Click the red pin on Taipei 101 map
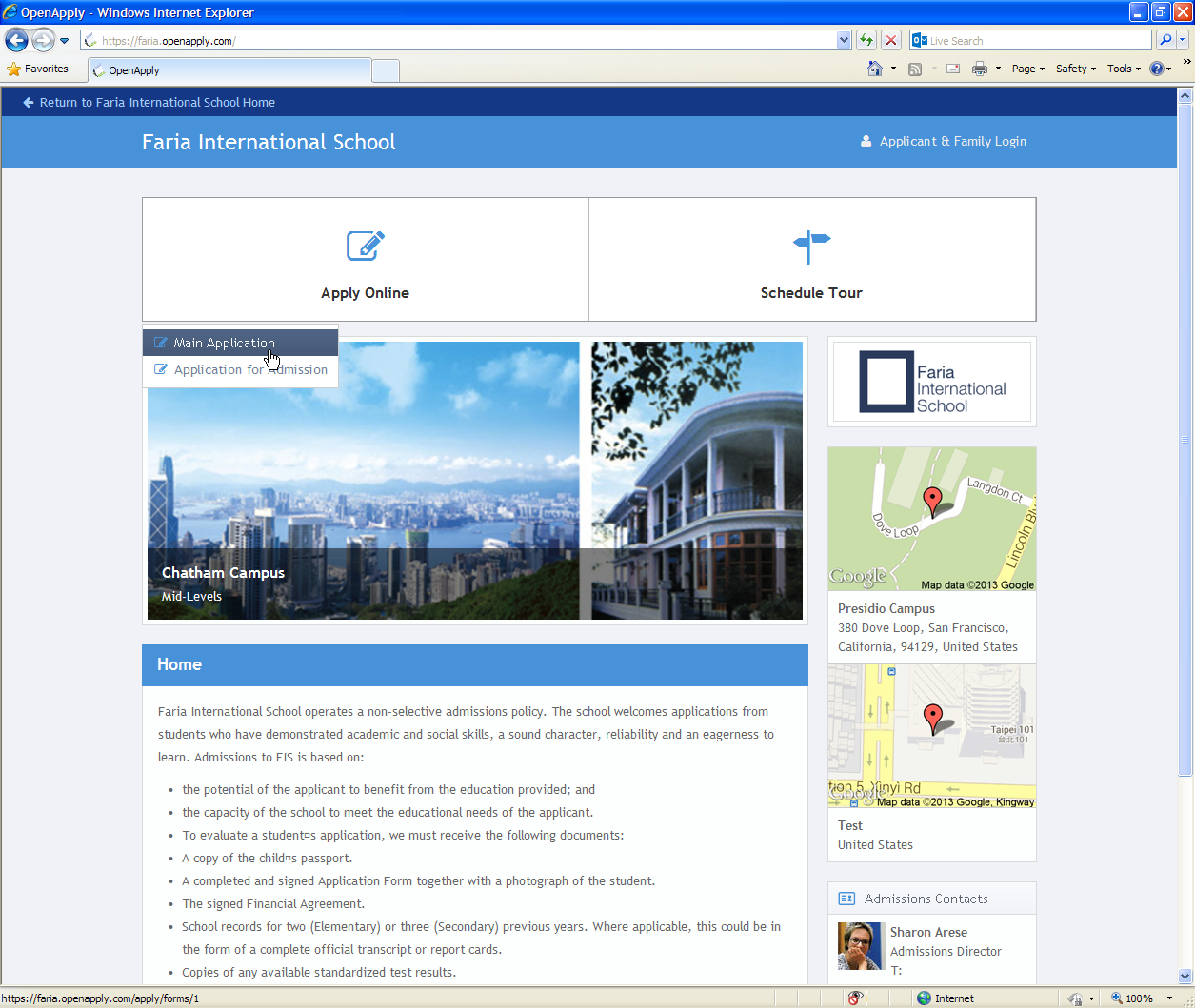 (933, 718)
